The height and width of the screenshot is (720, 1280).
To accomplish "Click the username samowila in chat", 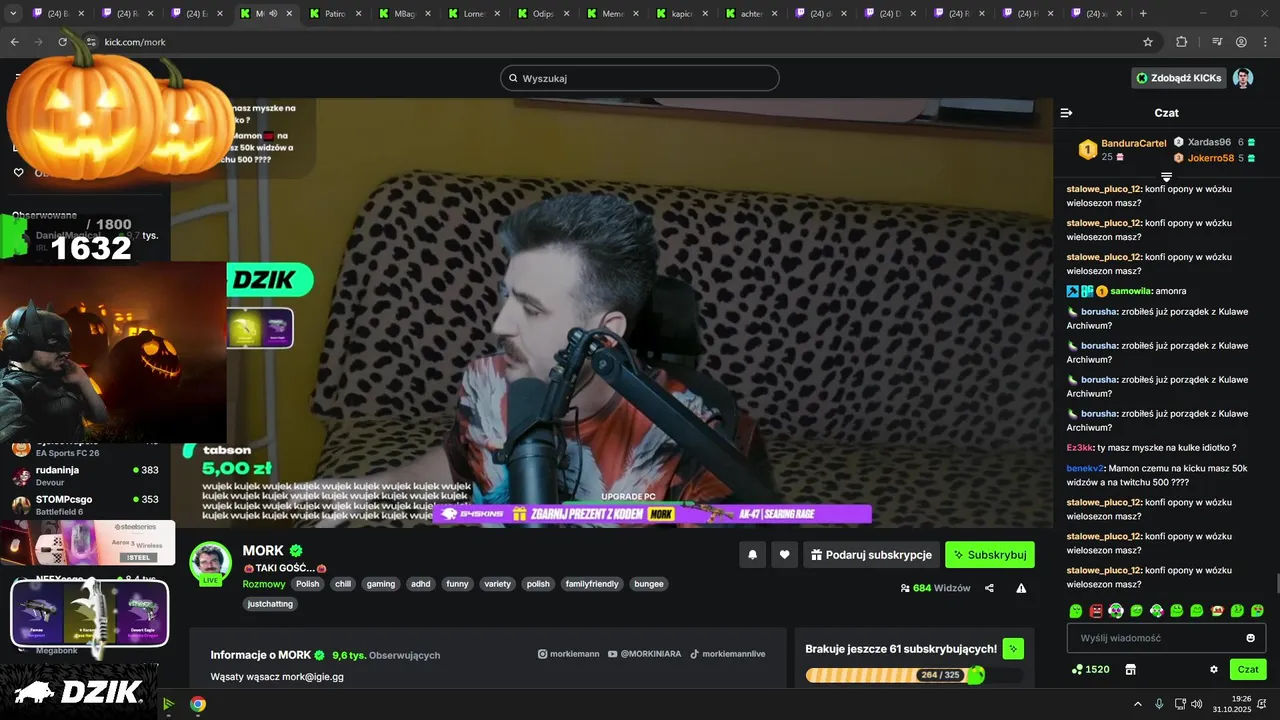I will 1132,291.
